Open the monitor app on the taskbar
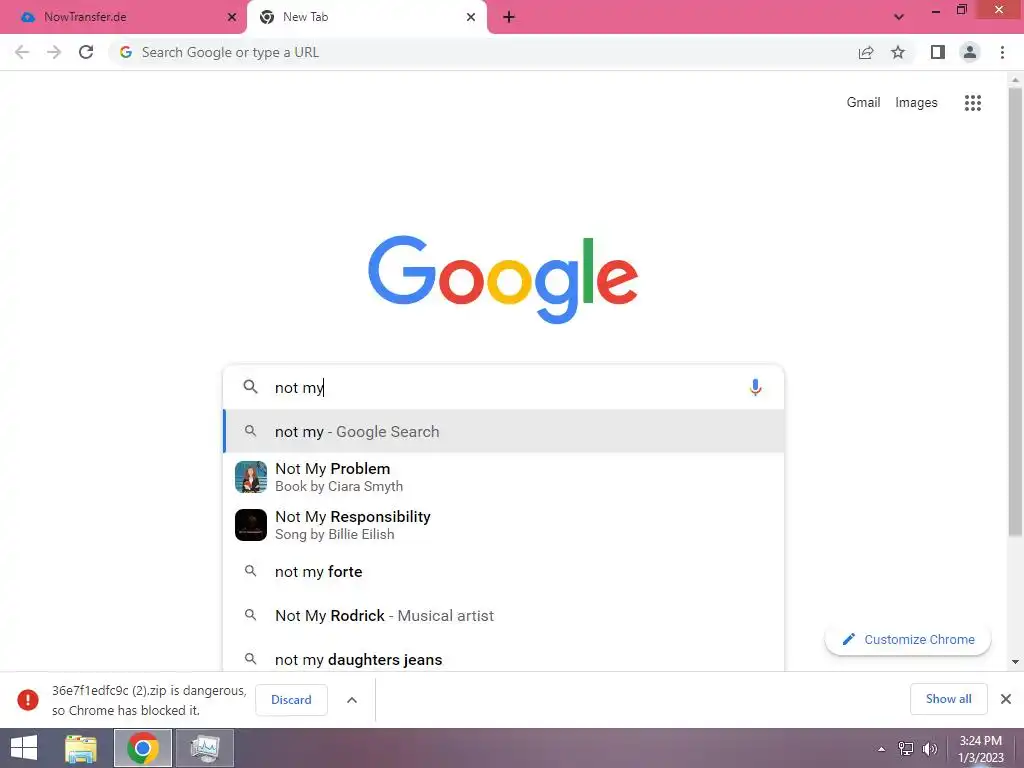Viewport: 1024px width, 768px height. (x=206, y=748)
